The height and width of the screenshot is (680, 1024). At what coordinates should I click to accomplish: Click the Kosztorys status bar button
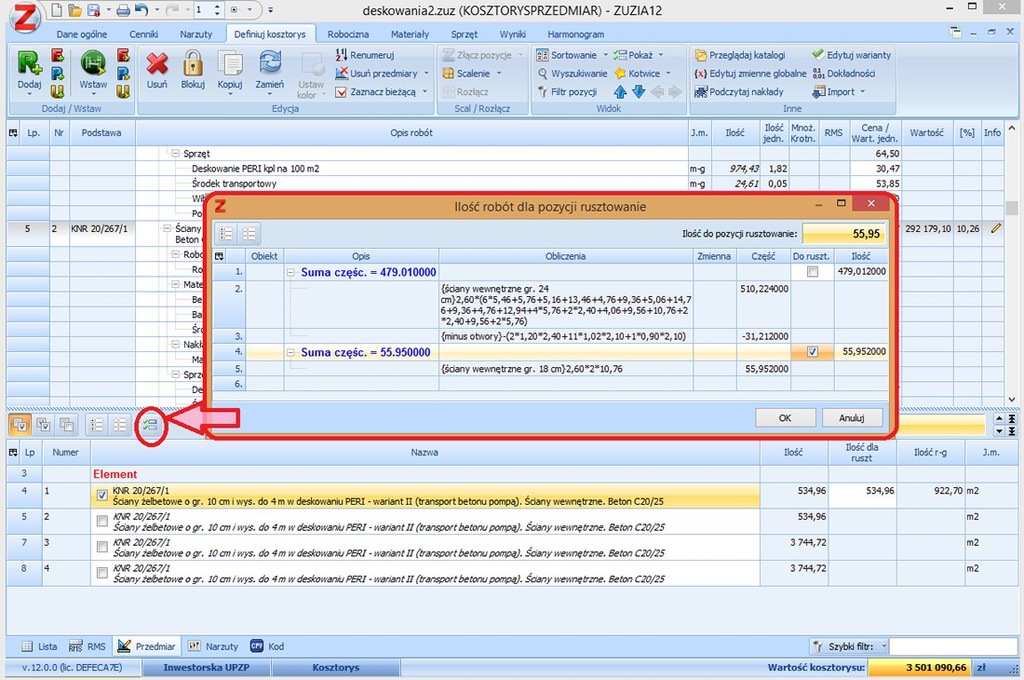336,668
